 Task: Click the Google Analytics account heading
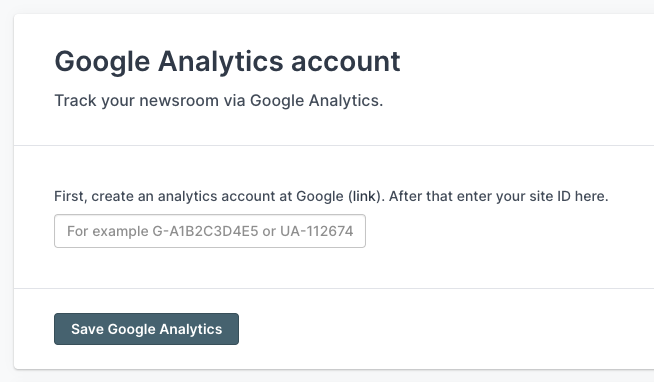click(x=227, y=62)
